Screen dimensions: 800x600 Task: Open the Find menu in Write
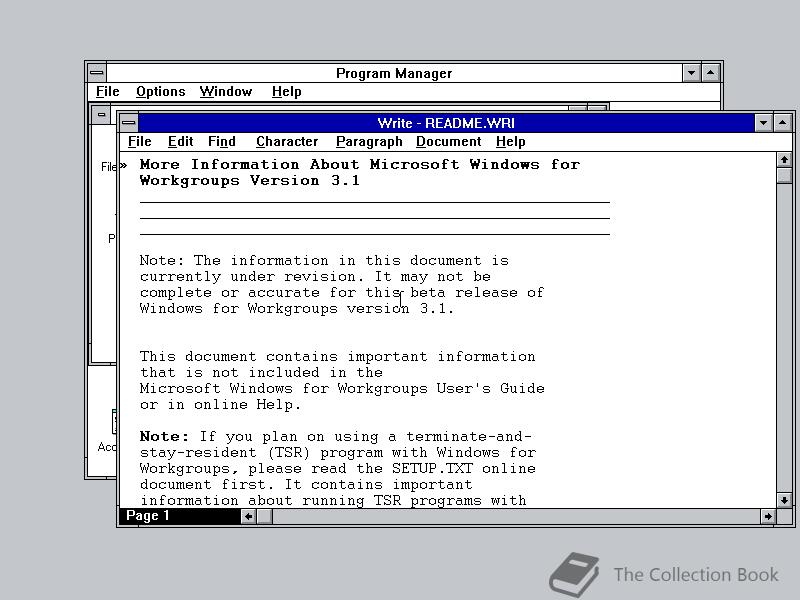pyautogui.click(x=221, y=142)
